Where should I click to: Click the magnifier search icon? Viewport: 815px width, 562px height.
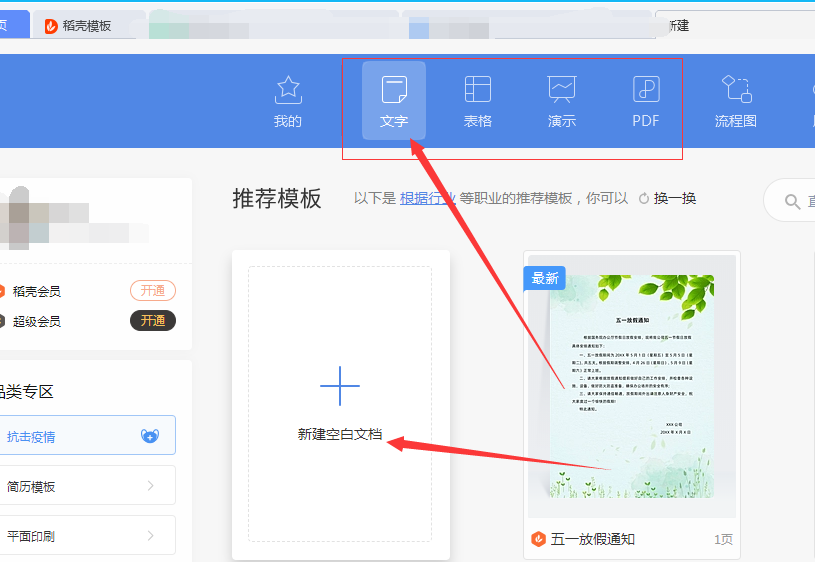pos(793,202)
